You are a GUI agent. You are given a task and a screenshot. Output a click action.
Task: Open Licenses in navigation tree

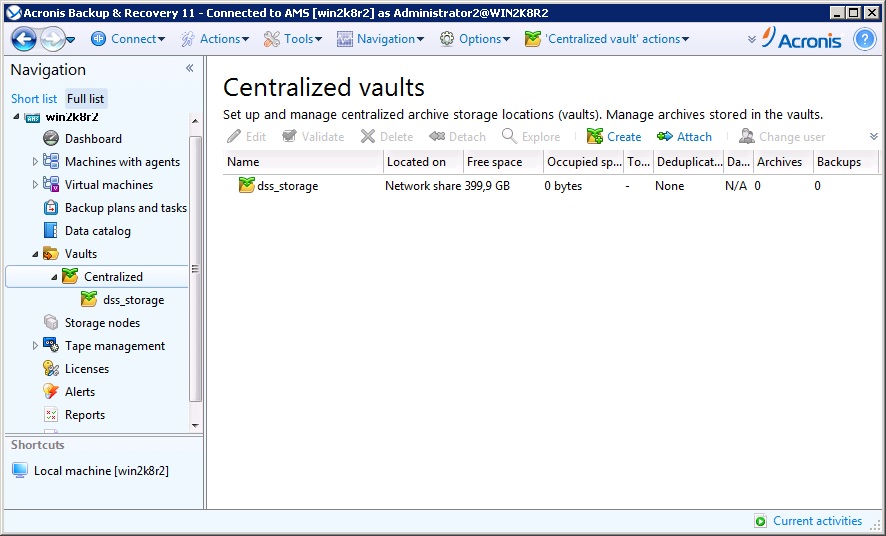click(87, 369)
